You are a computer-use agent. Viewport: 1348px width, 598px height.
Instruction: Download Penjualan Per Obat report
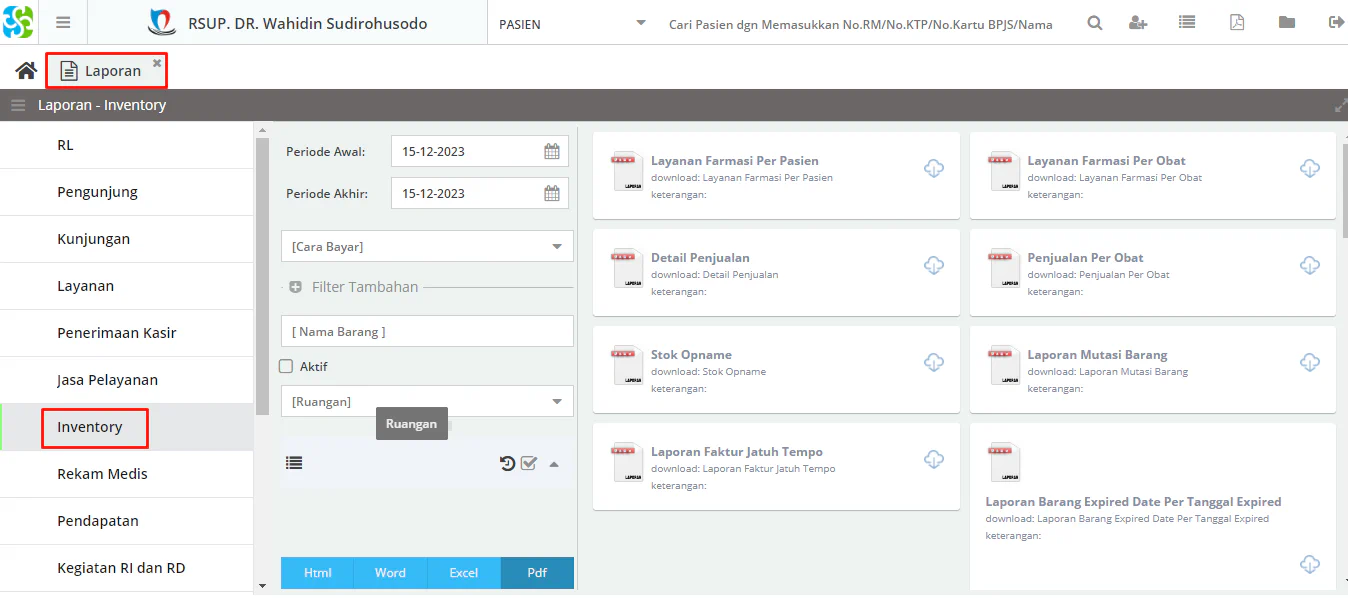coord(1310,265)
